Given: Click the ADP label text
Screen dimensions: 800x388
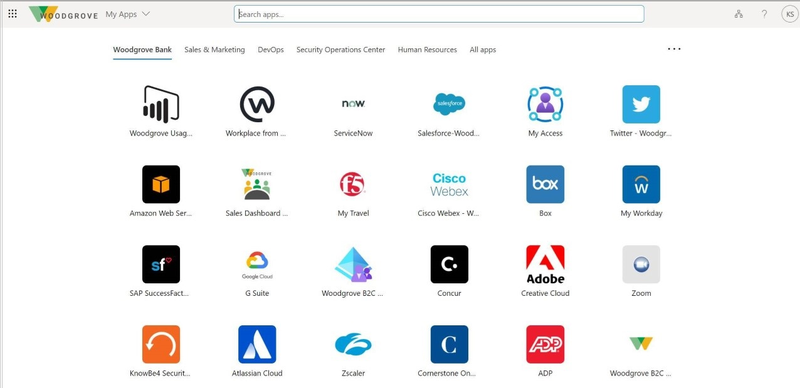Looking at the screenshot, I should coord(545,373).
